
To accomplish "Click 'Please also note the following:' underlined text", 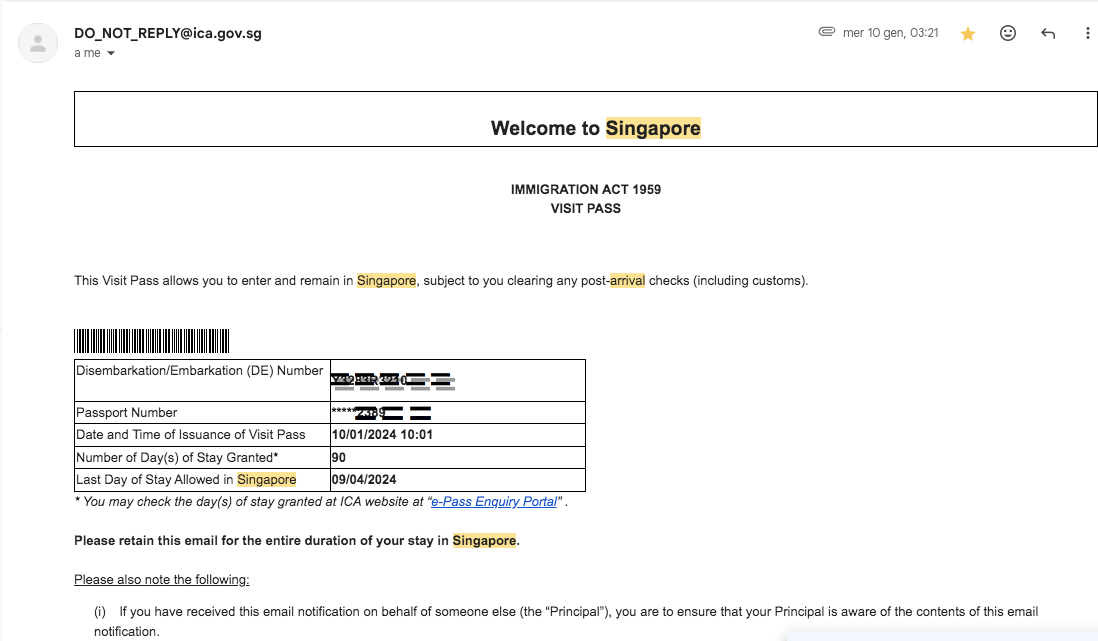I will pyautogui.click(x=162, y=580).
